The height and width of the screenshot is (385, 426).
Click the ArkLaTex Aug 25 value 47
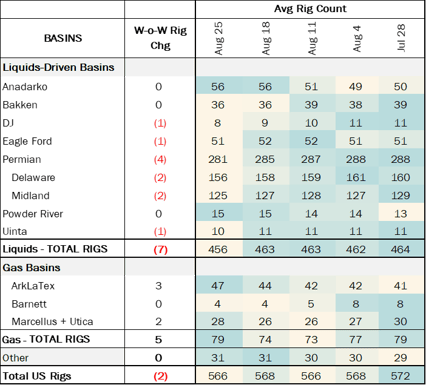(x=218, y=286)
